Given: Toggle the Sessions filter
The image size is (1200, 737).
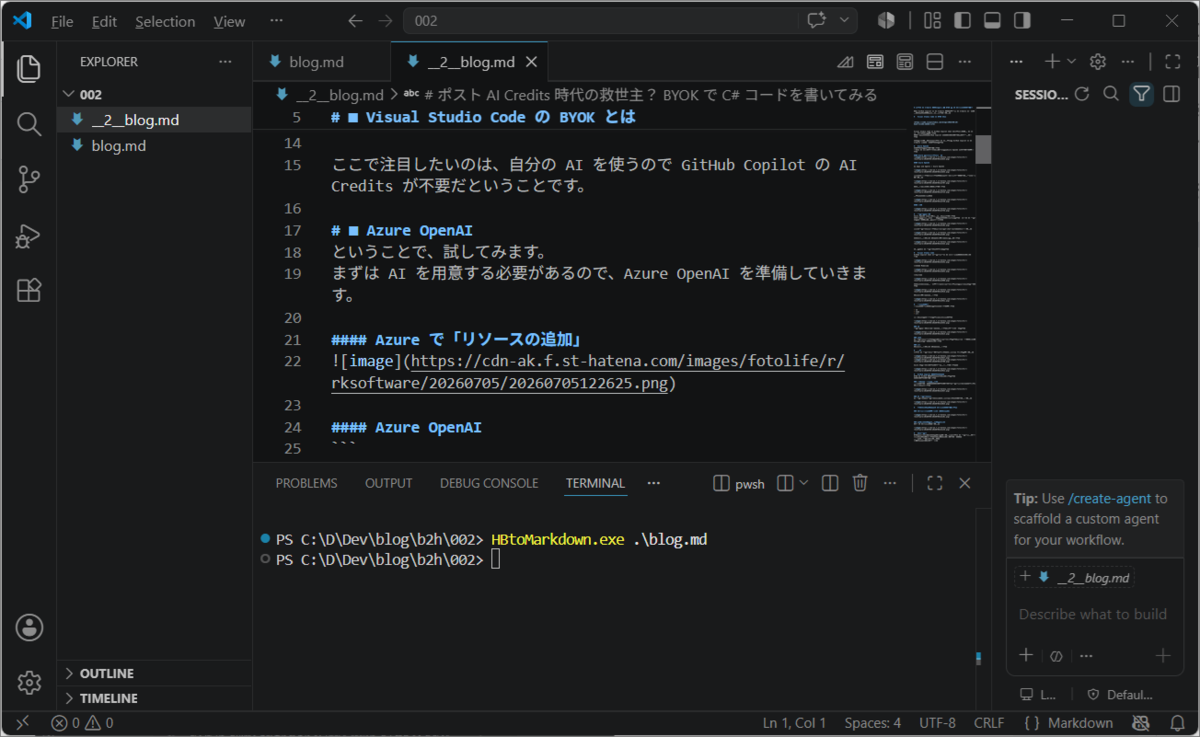Looking at the screenshot, I should [1141, 94].
